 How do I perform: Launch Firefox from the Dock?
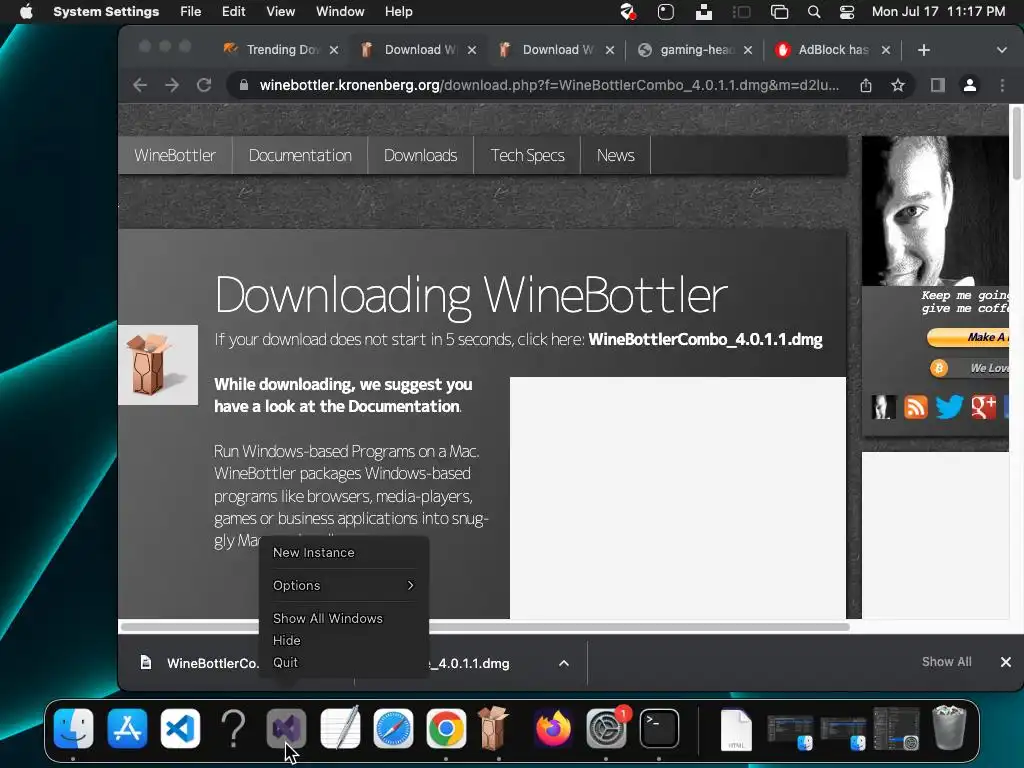click(553, 728)
